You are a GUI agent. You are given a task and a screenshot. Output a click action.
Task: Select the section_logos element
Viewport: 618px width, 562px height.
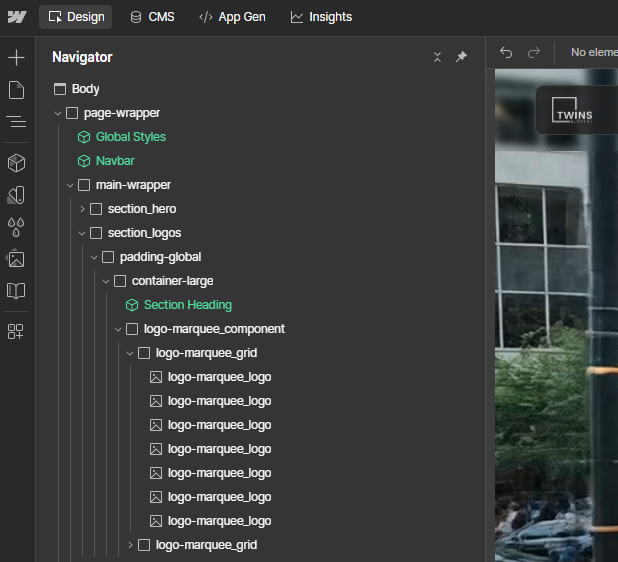coord(144,233)
